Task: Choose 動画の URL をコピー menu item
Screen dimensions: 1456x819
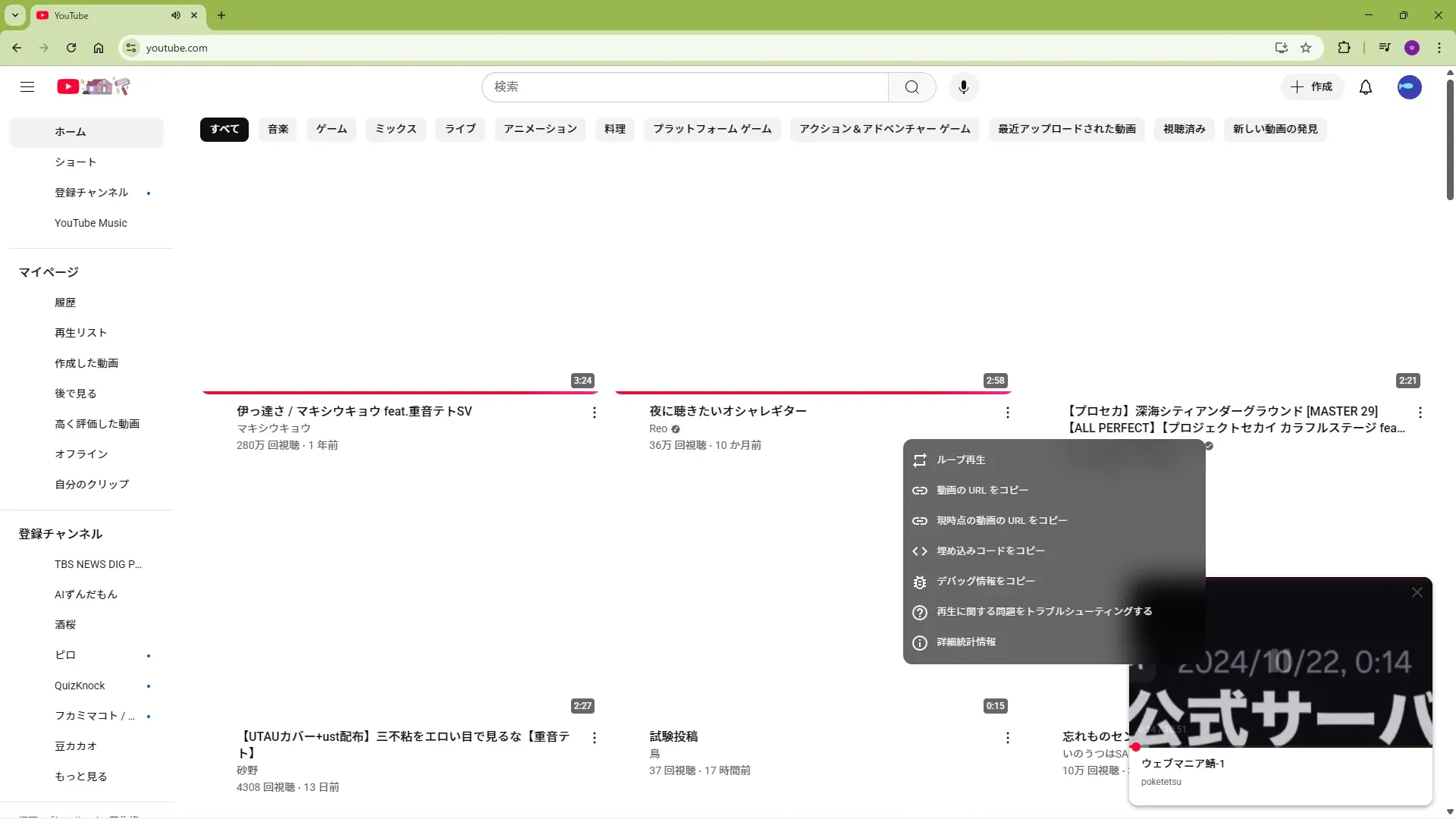Action: click(x=982, y=491)
